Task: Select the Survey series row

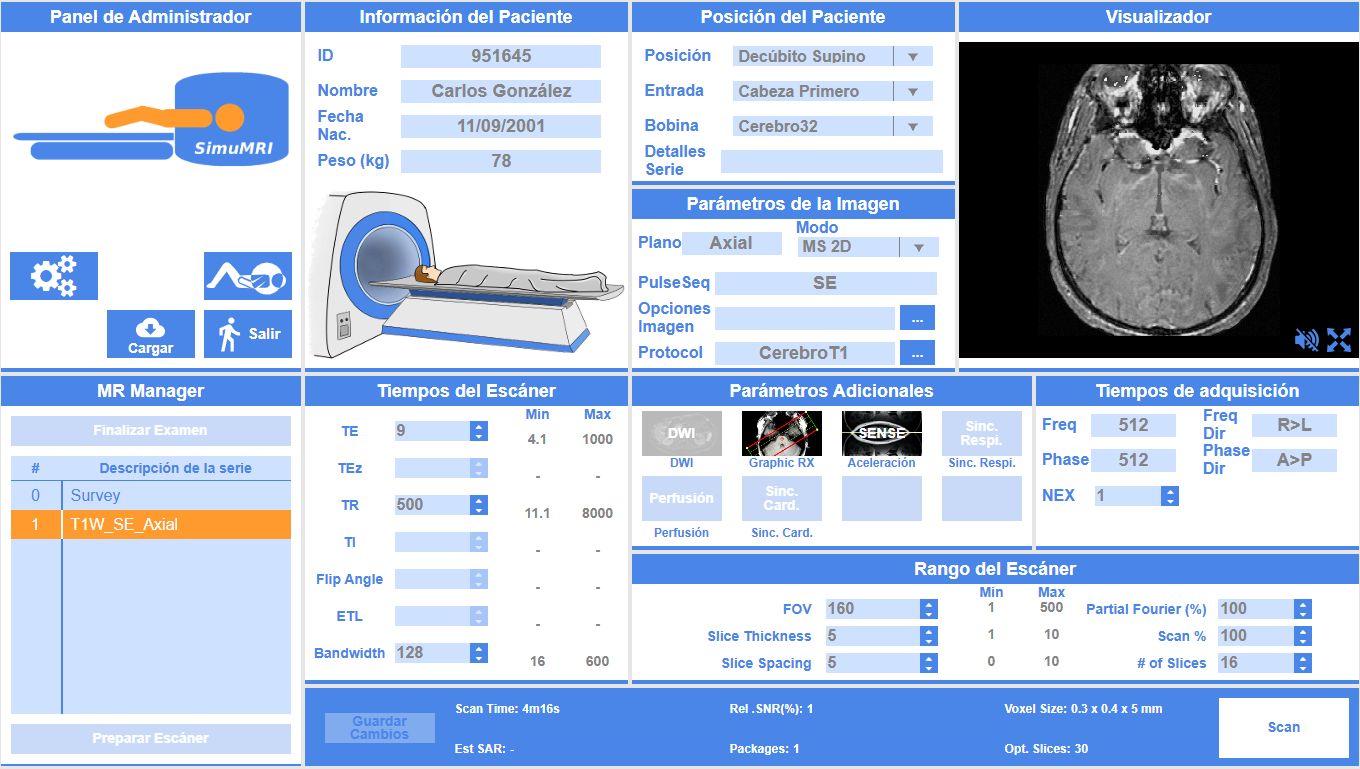Action: 150,494
